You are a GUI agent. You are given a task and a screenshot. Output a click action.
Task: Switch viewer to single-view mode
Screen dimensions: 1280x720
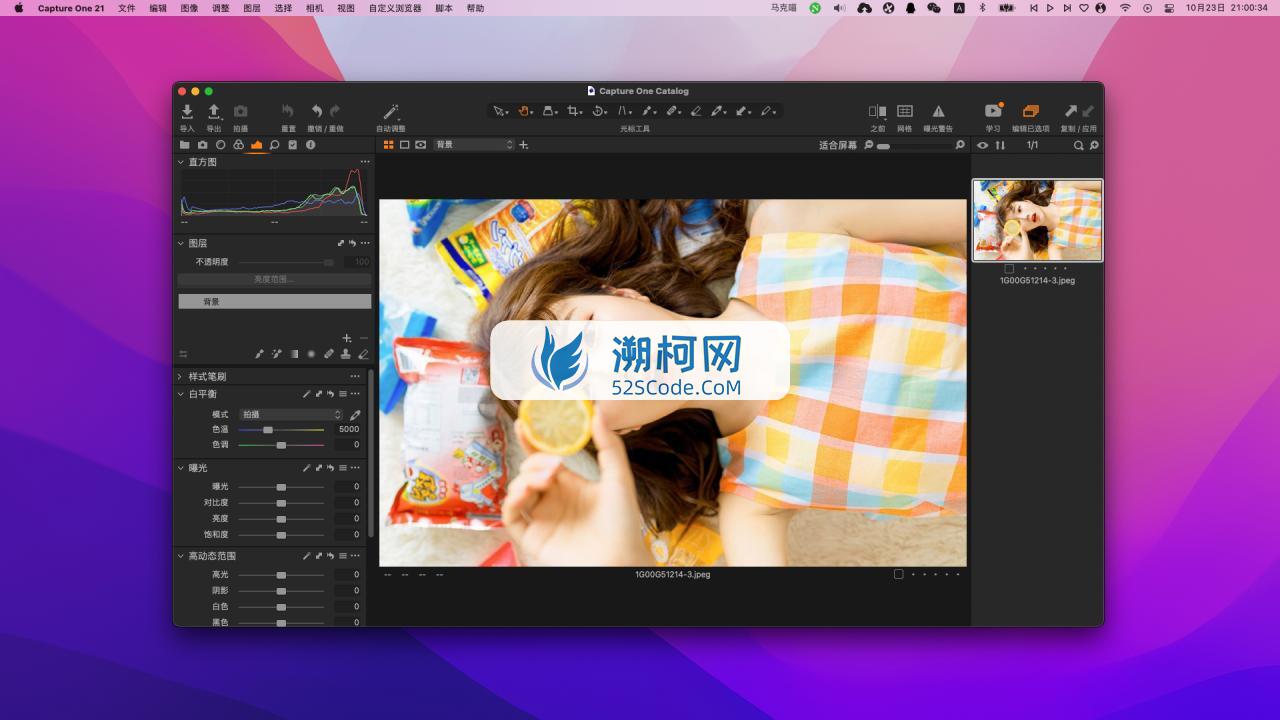point(405,145)
